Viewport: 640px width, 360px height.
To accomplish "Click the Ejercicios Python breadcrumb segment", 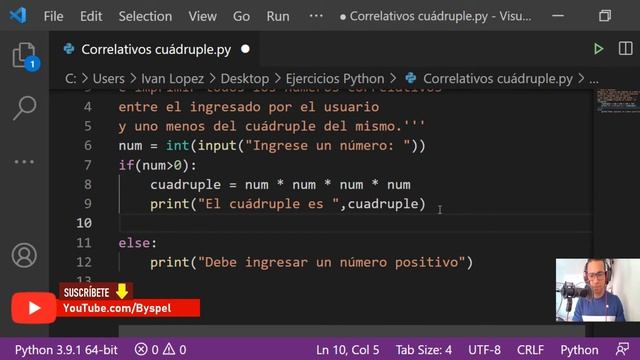I will [335, 78].
